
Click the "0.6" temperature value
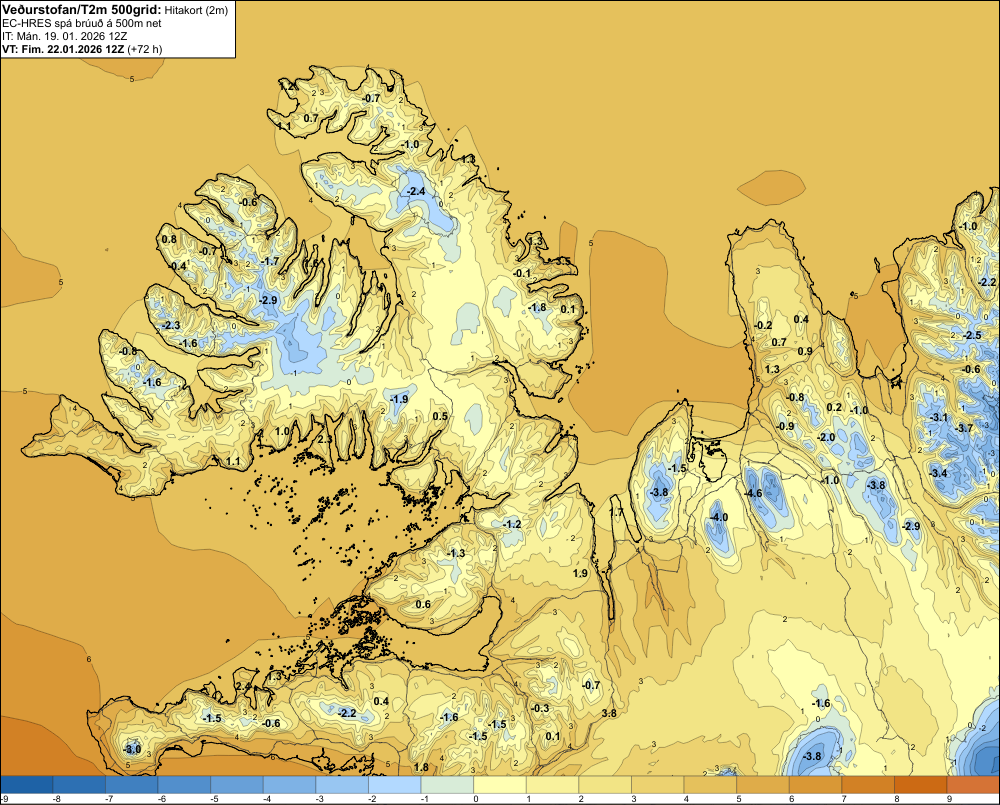click(x=423, y=604)
